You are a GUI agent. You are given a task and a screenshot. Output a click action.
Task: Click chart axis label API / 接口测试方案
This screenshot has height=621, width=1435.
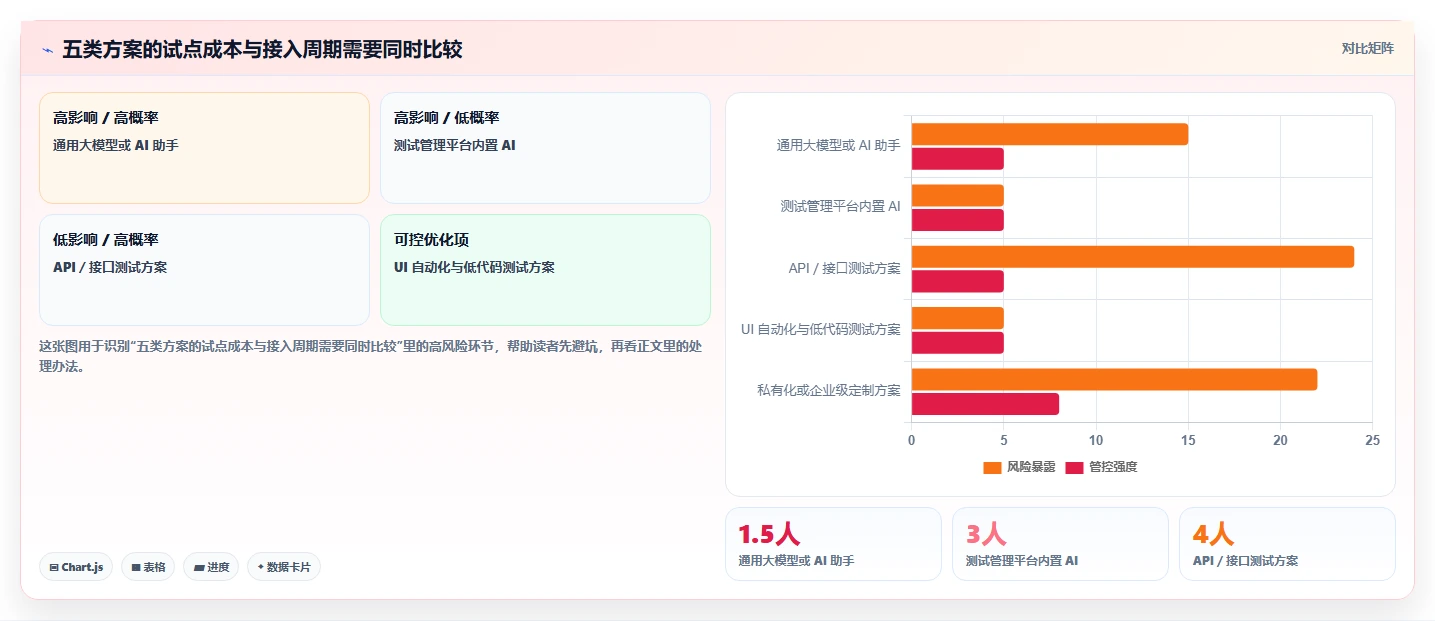(844, 269)
